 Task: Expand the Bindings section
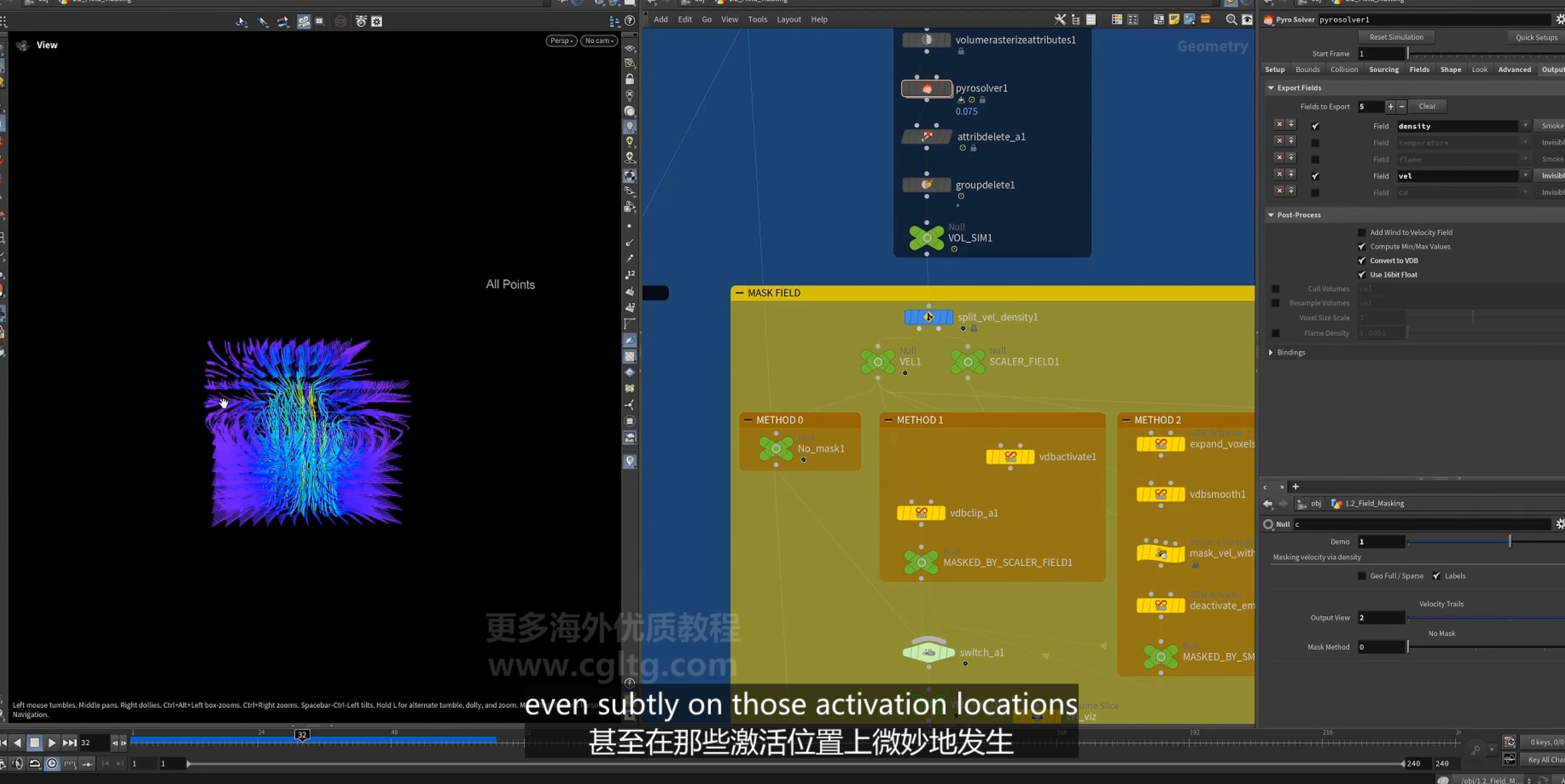(1271, 352)
